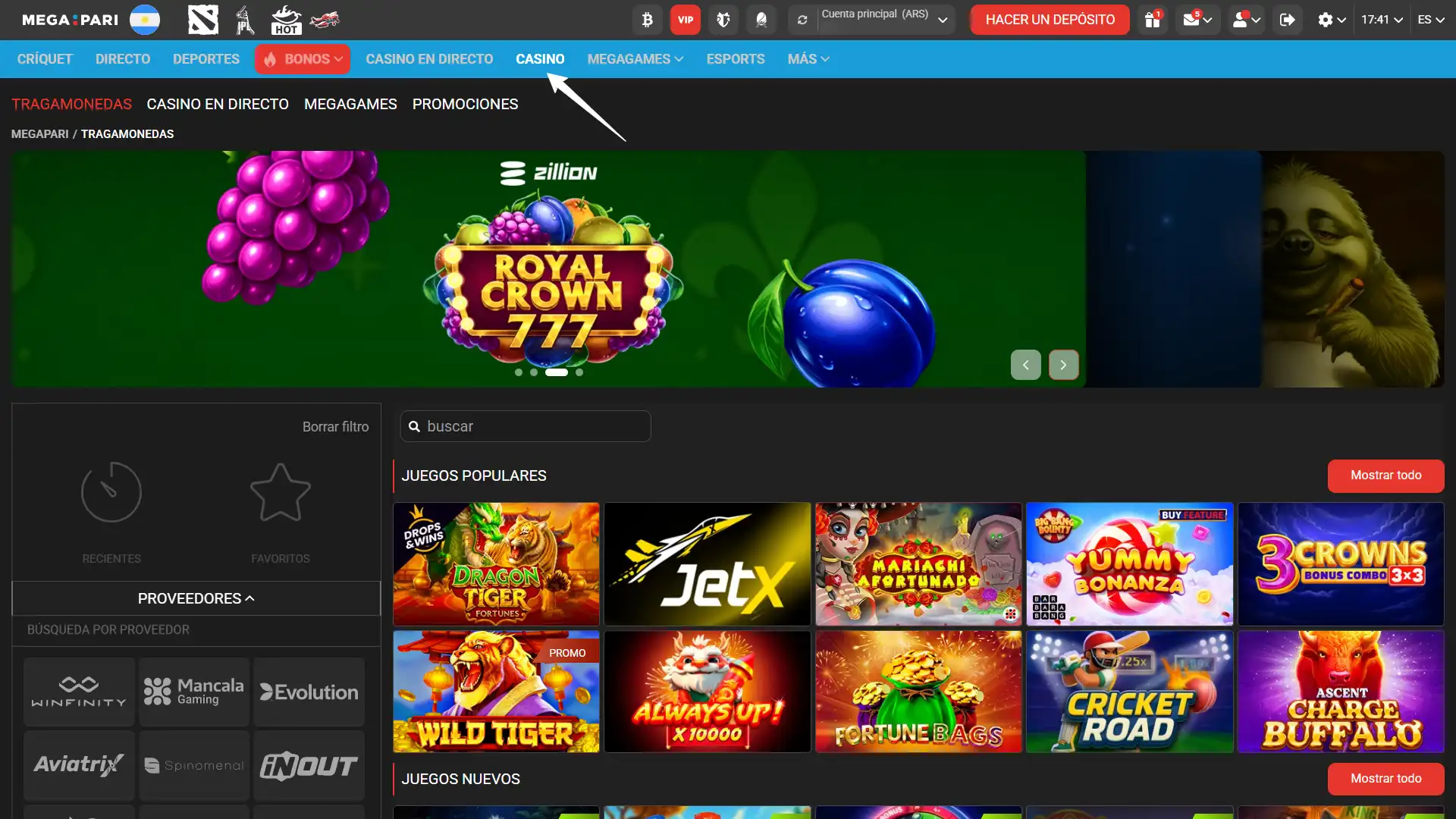
Task: Filter by Mancala Gaming provider
Action: tap(194, 692)
